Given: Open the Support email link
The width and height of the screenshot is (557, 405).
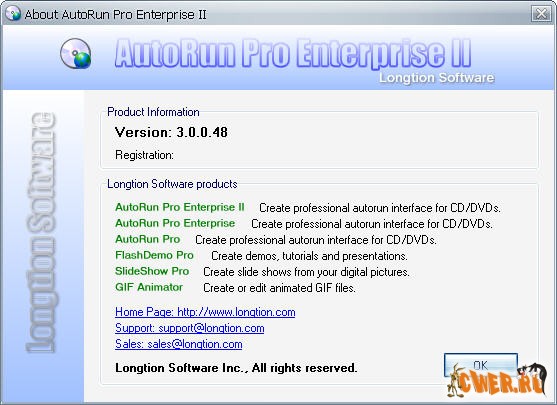Looking at the screenshot, I should click(x=190, y=328).
